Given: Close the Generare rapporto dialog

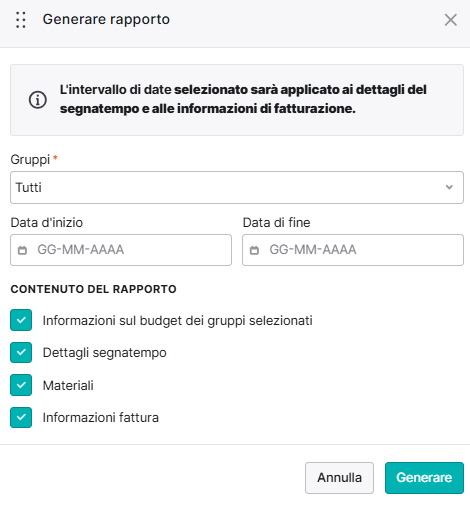Looking at the screenshot, I should 451,20.
